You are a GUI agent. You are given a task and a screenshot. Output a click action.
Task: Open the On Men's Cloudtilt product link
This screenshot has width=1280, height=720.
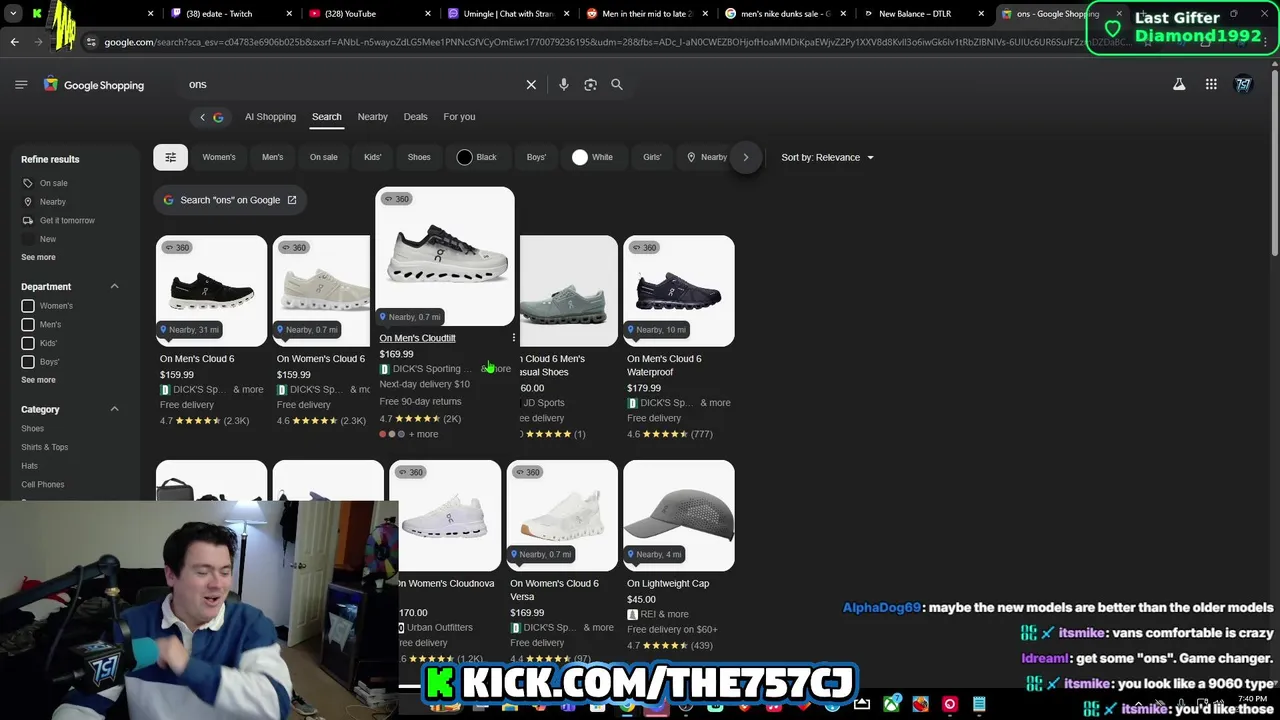[x=417, y=338]
